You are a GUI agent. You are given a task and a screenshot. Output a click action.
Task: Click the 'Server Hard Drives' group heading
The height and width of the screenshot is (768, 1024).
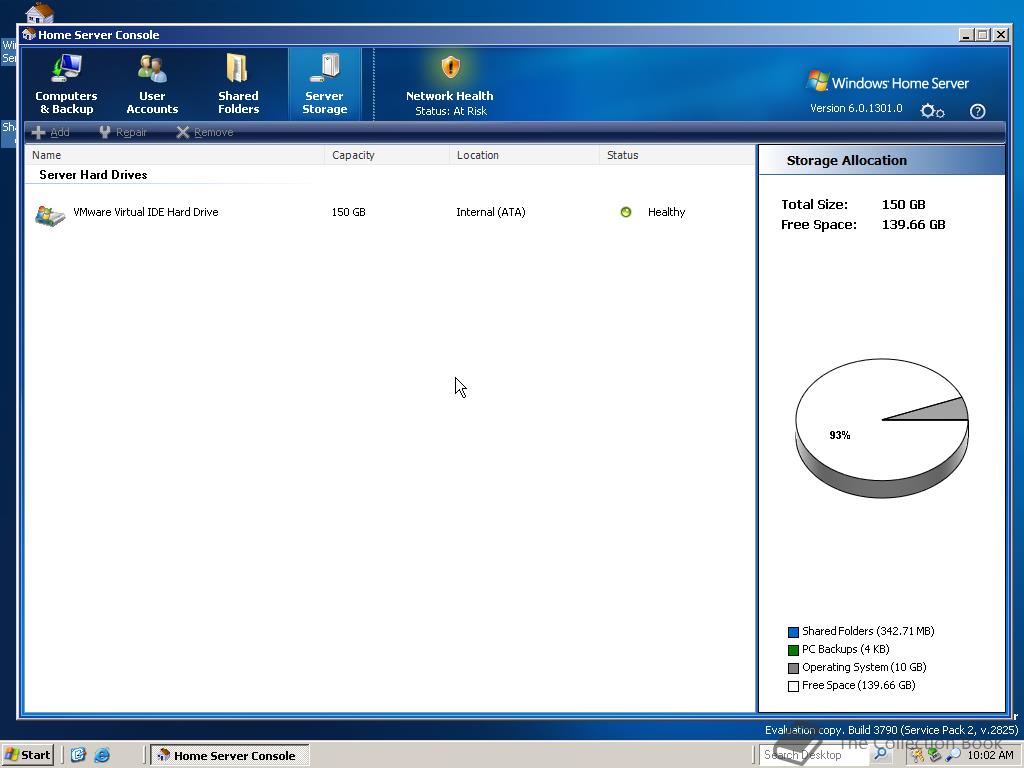pyautogui.click(x=93, y=174)
